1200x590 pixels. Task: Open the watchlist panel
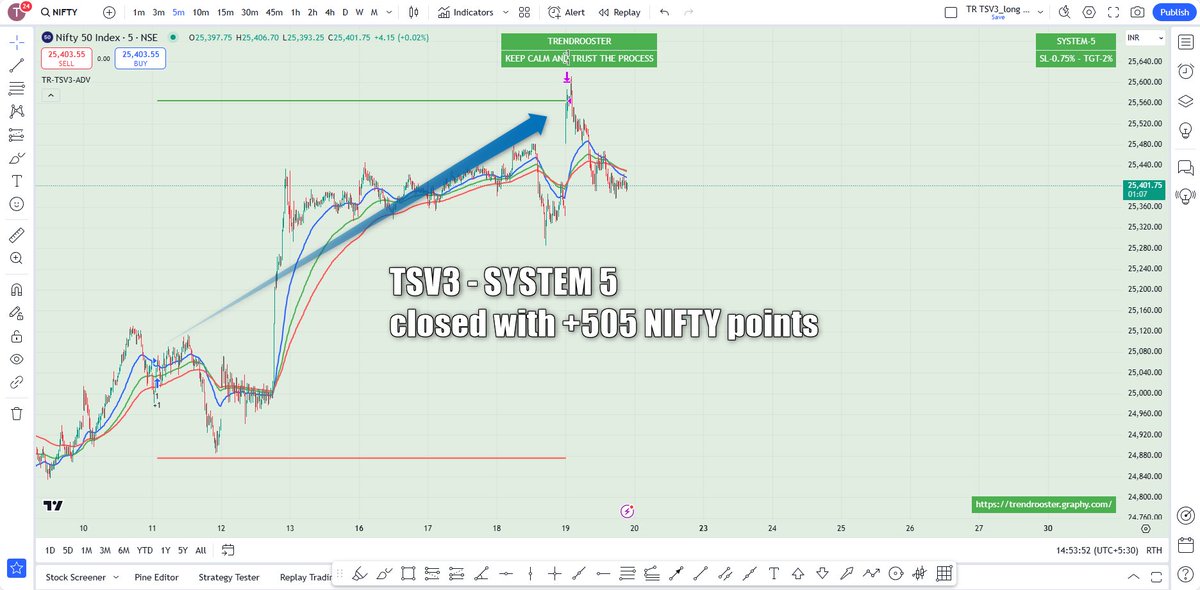tap(1185, 43)
